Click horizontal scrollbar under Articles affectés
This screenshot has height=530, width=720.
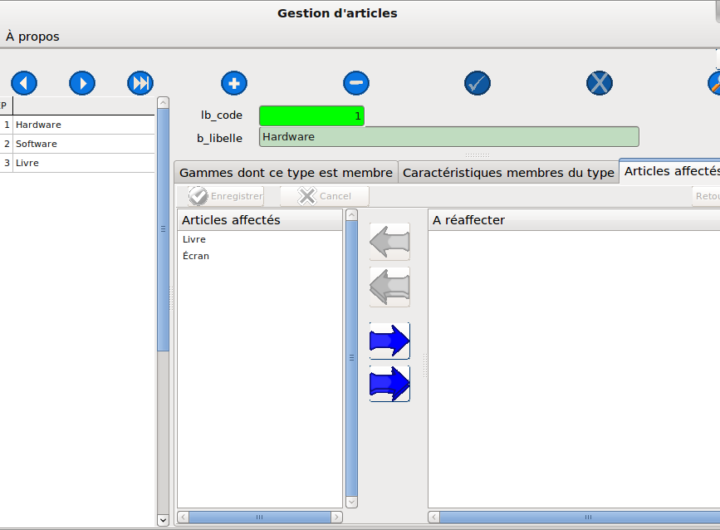[259, 517]
